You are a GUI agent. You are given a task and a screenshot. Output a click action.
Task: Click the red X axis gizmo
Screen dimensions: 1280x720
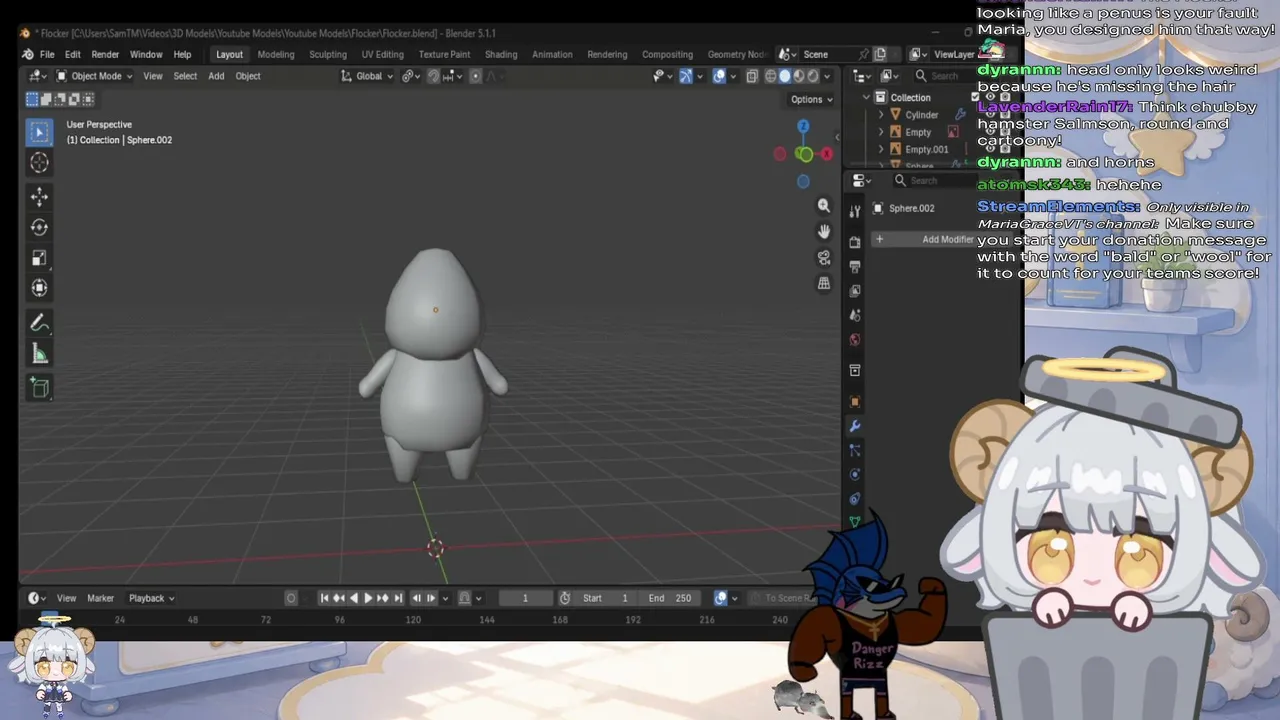coord(827,153)
